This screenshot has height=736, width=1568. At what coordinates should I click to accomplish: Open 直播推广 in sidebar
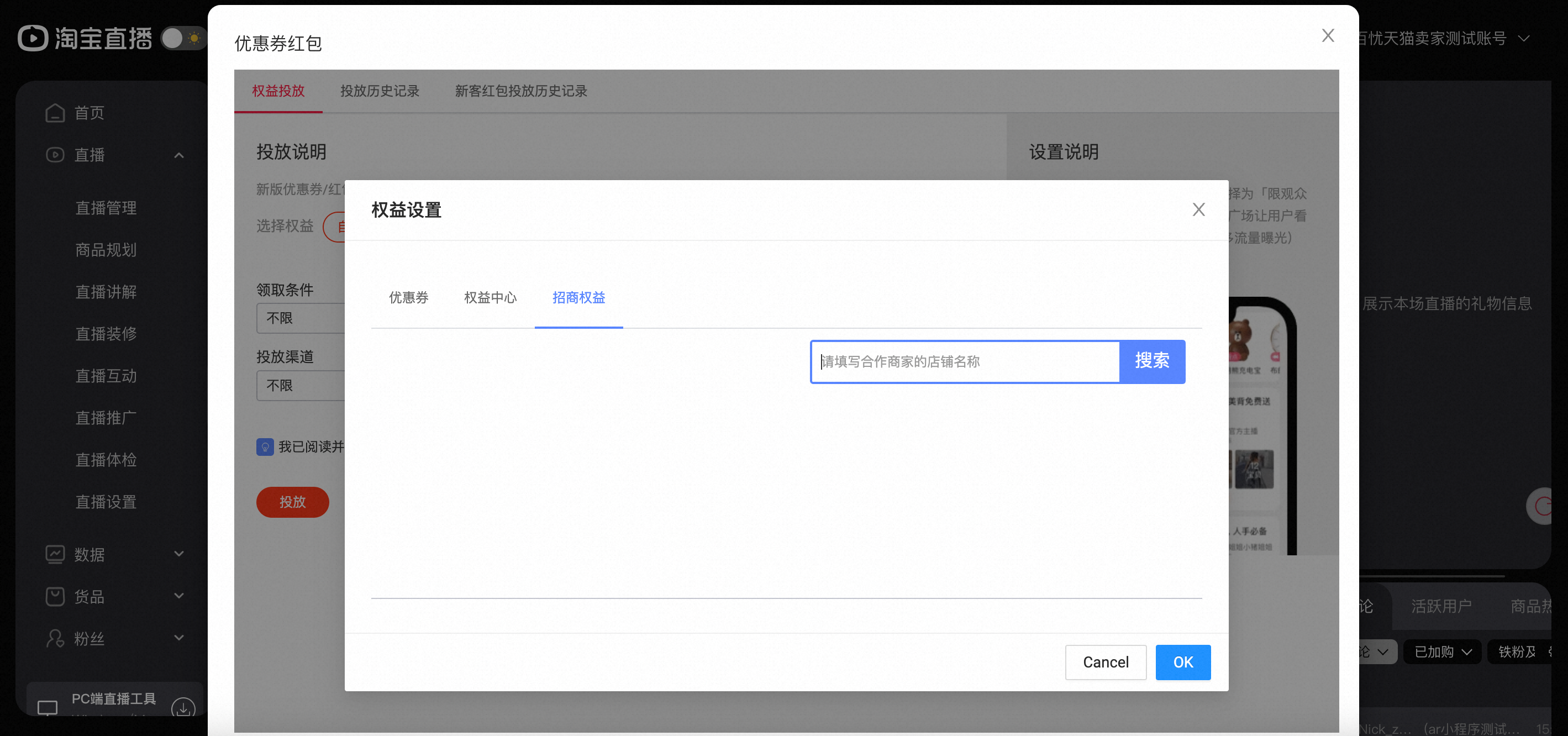(x=106, y=418)
